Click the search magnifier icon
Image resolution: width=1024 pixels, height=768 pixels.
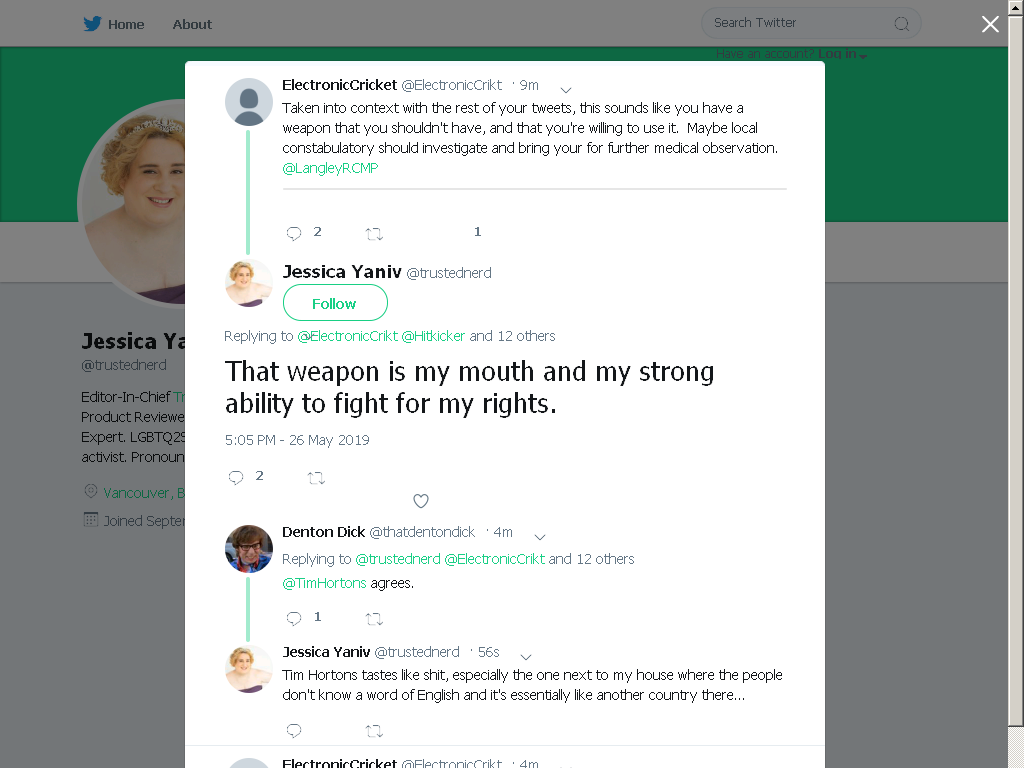click(901, 24)
